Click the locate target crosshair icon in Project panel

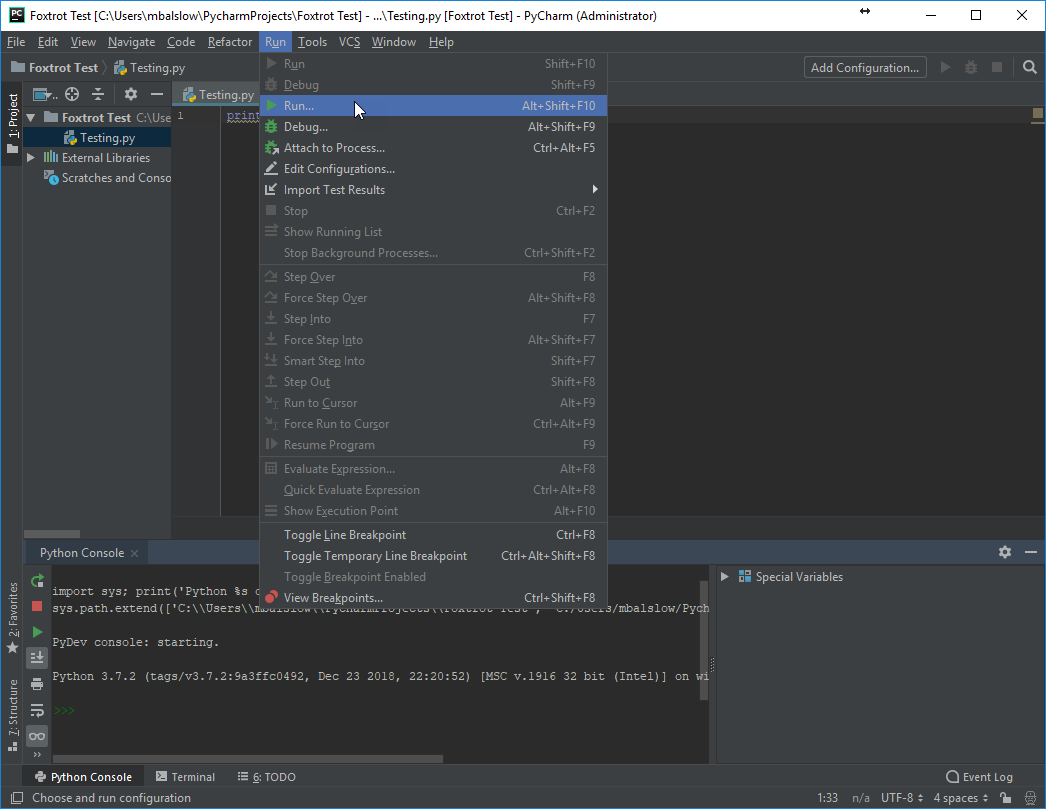click(72, 94)
